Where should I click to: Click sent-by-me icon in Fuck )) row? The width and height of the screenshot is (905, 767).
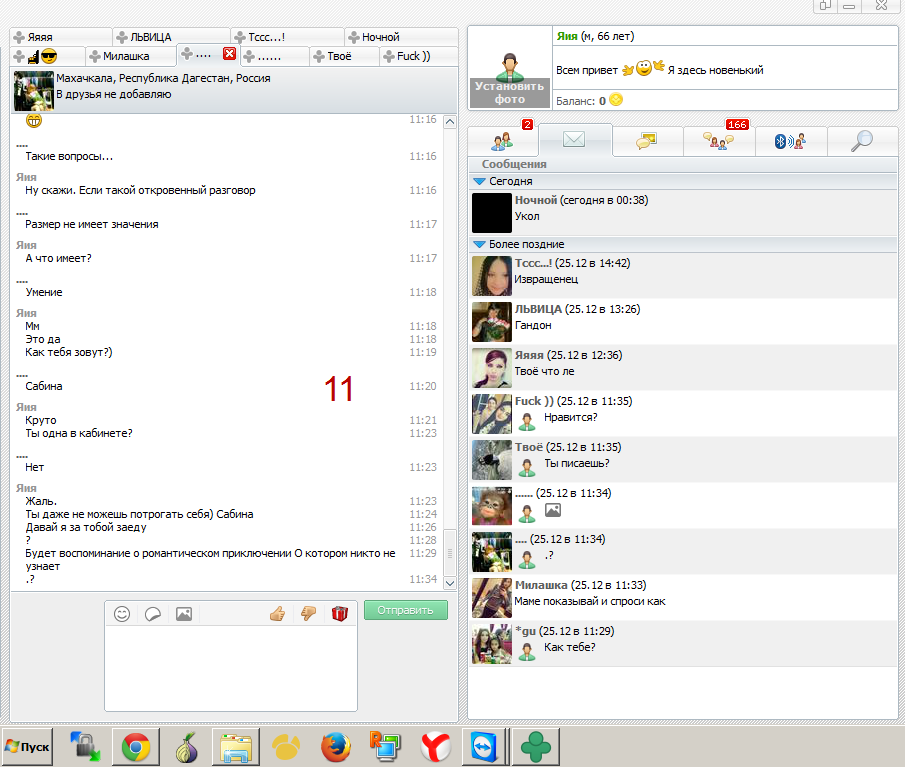coord(527,421)
